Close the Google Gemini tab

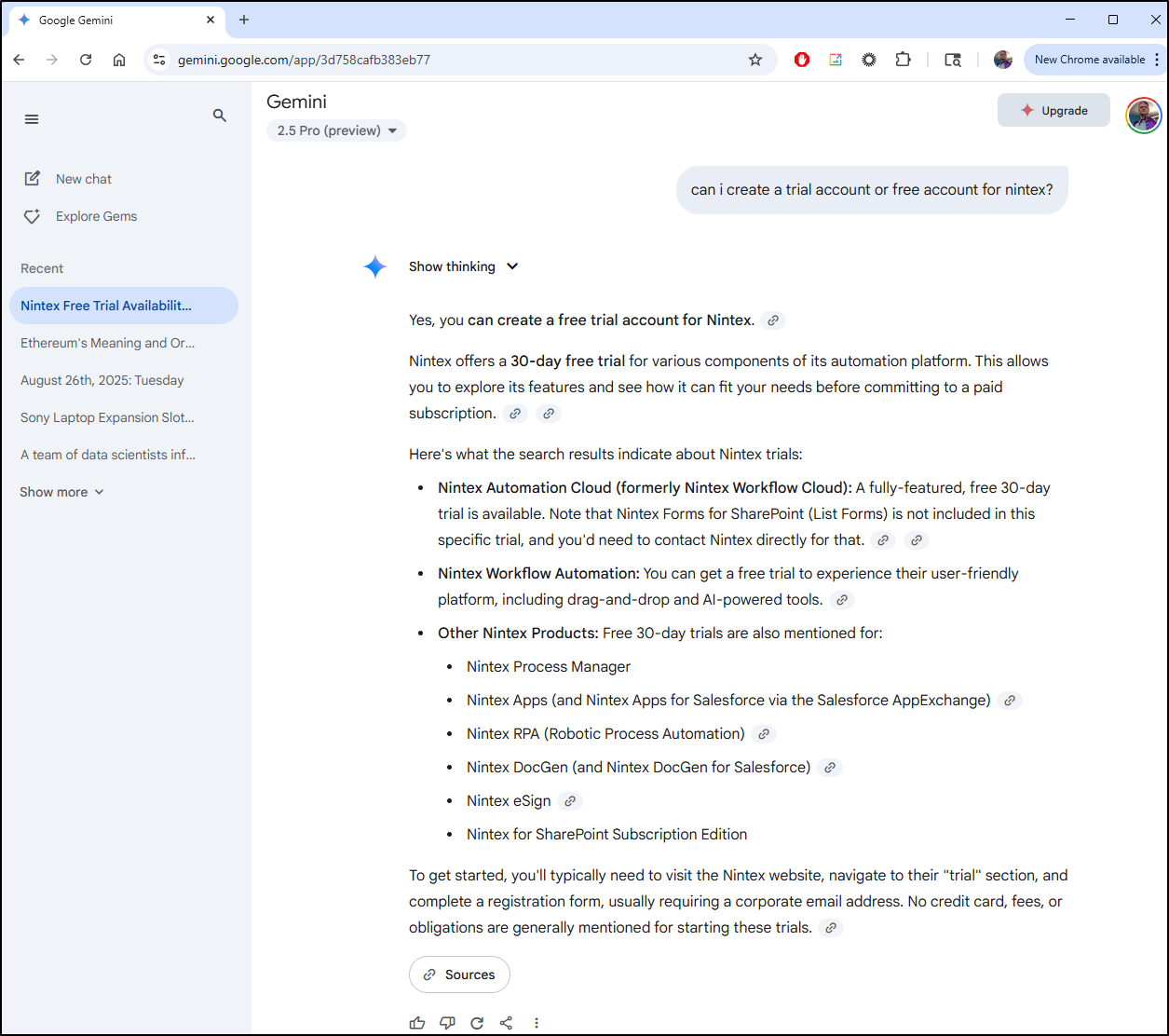(x=211, y=20)
